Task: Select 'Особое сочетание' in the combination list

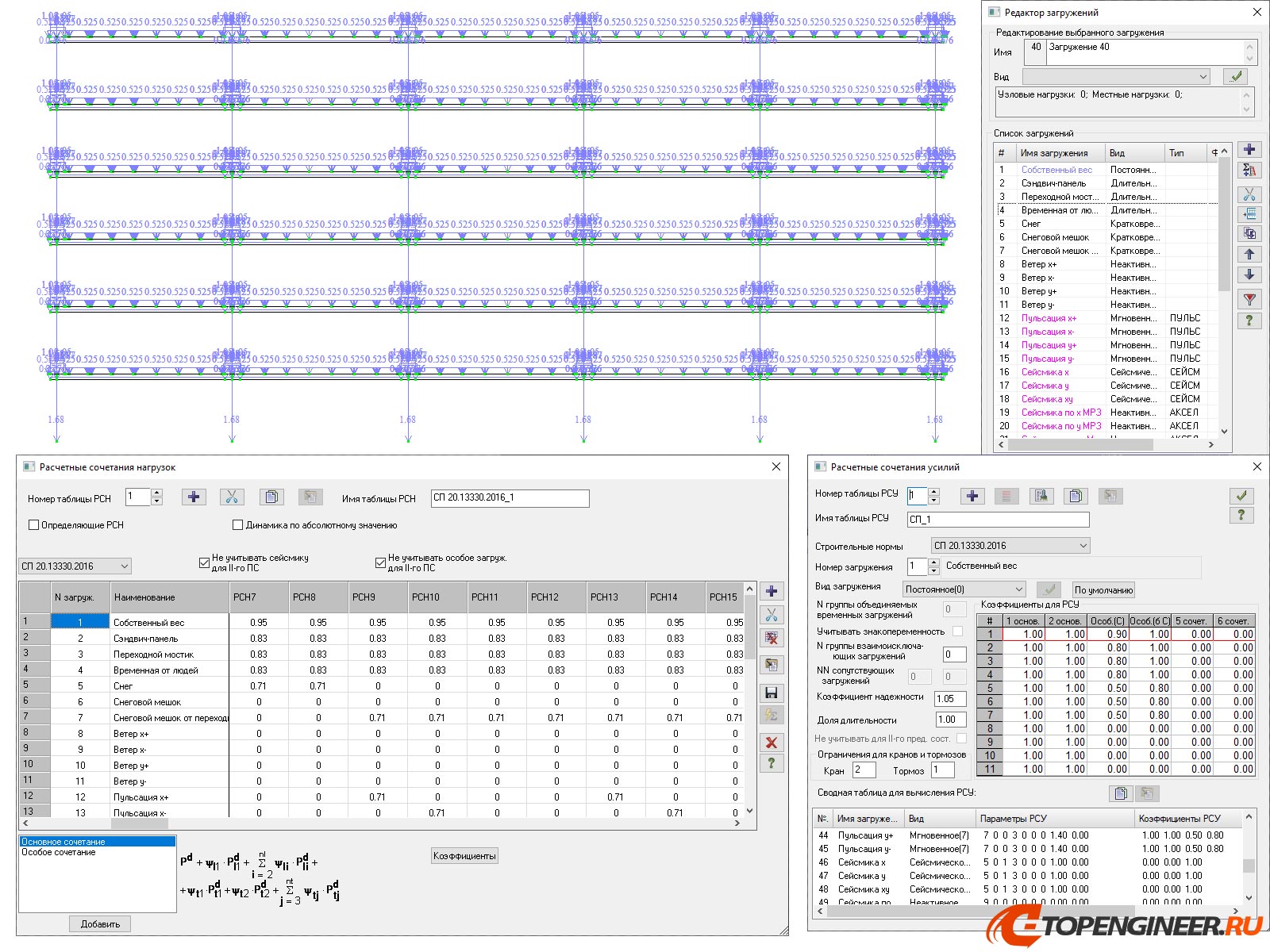Action: coord(59,853)
